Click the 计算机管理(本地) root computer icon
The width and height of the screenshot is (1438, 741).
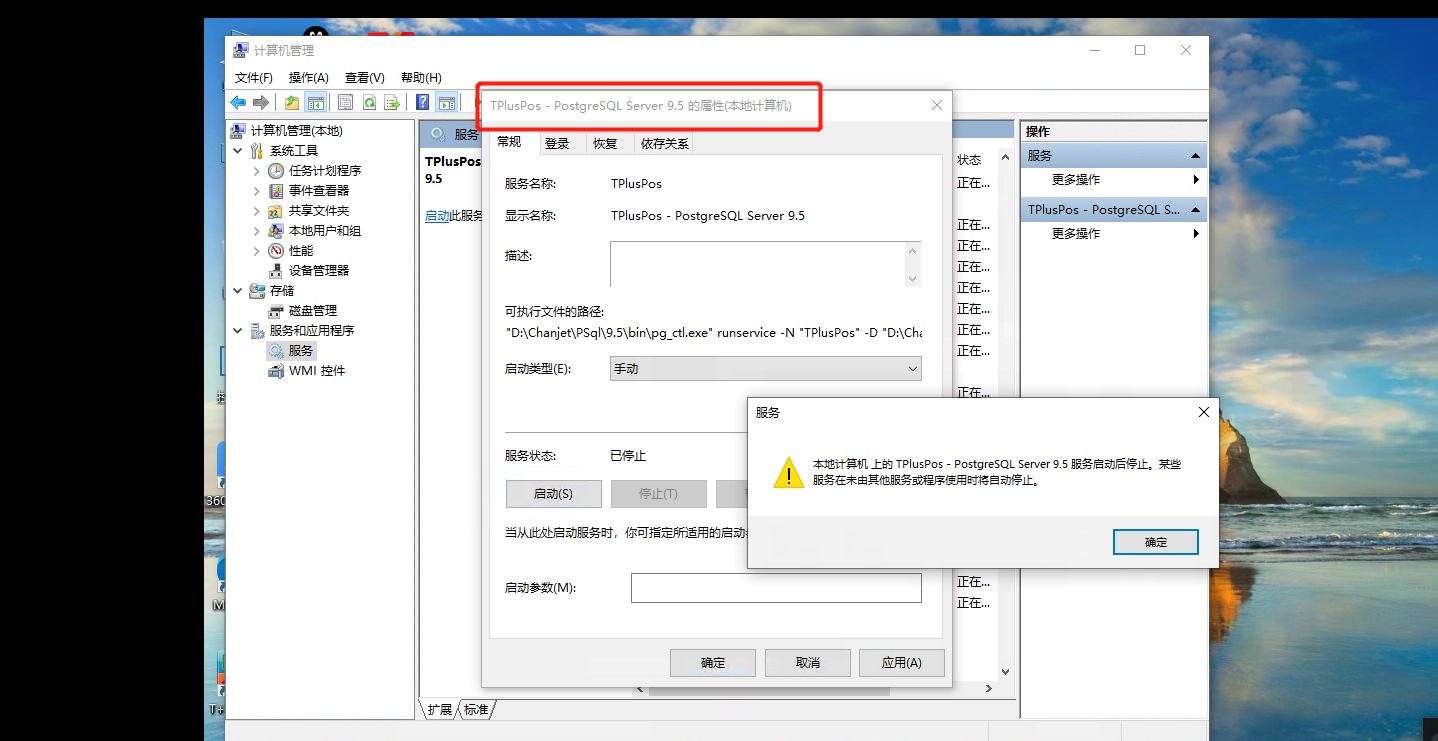[238, 131]
